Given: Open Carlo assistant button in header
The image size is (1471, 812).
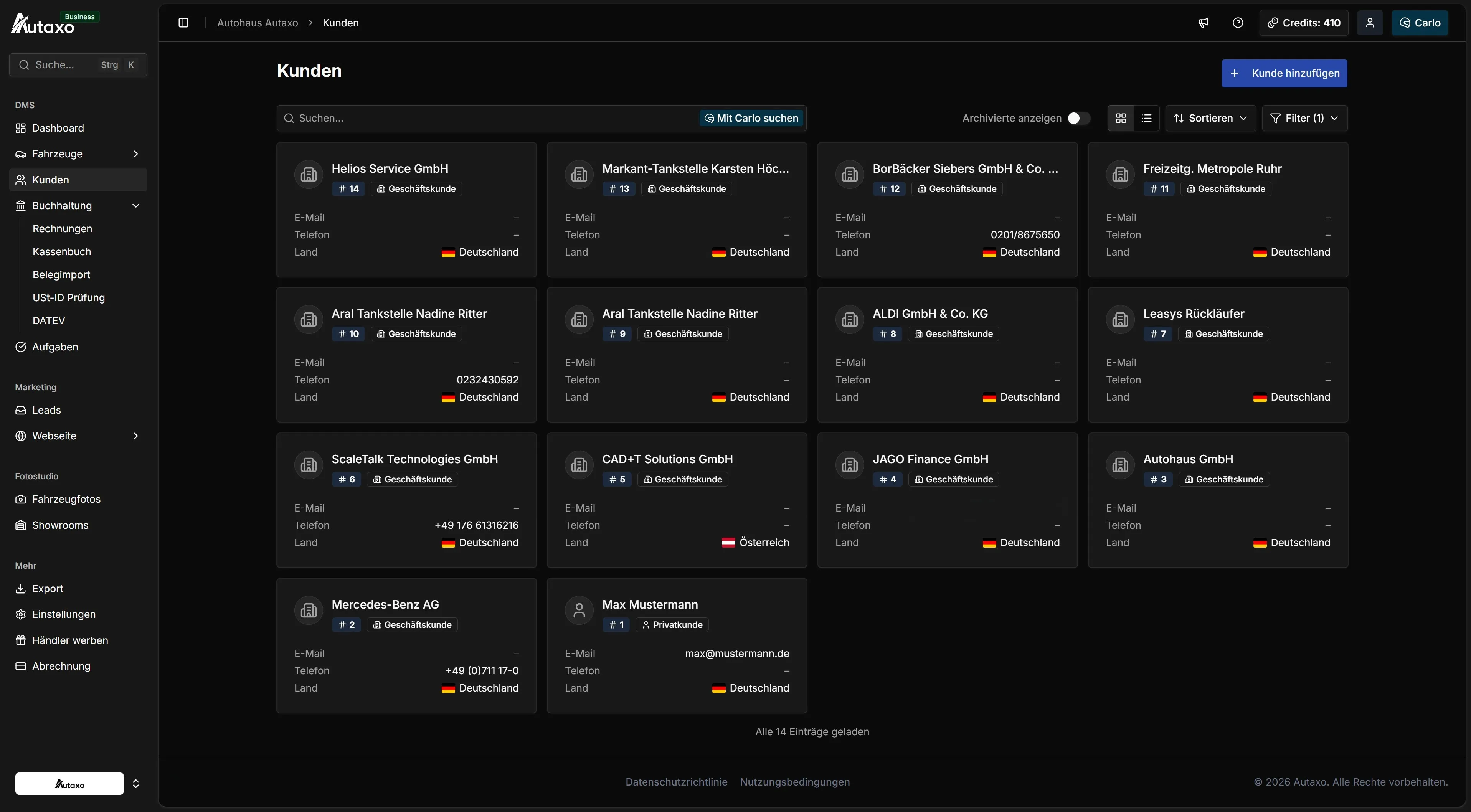Looking at the screenshot, I should click(x=1420, y=23).
